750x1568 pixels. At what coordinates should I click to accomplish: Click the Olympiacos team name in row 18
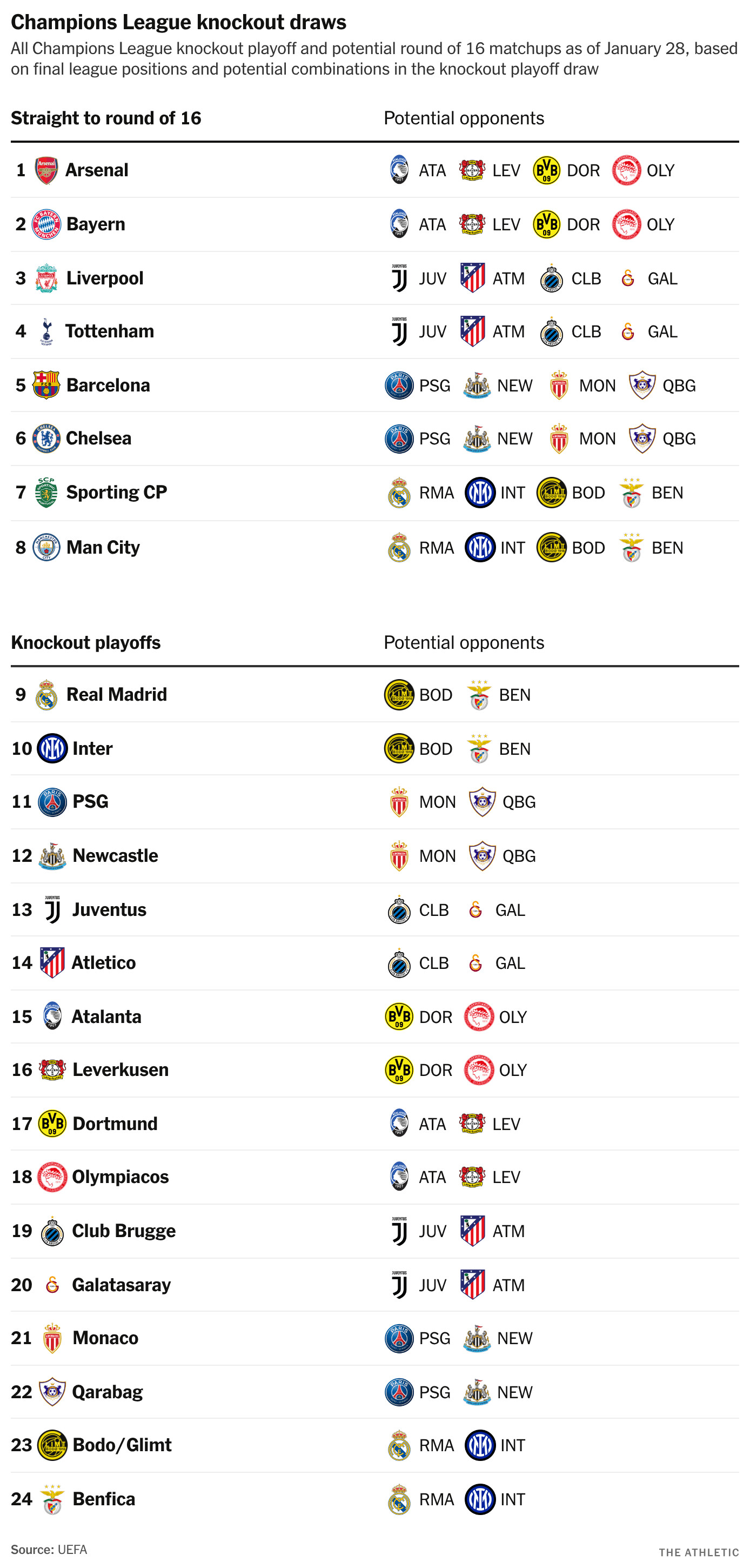tap(120, 1177)
